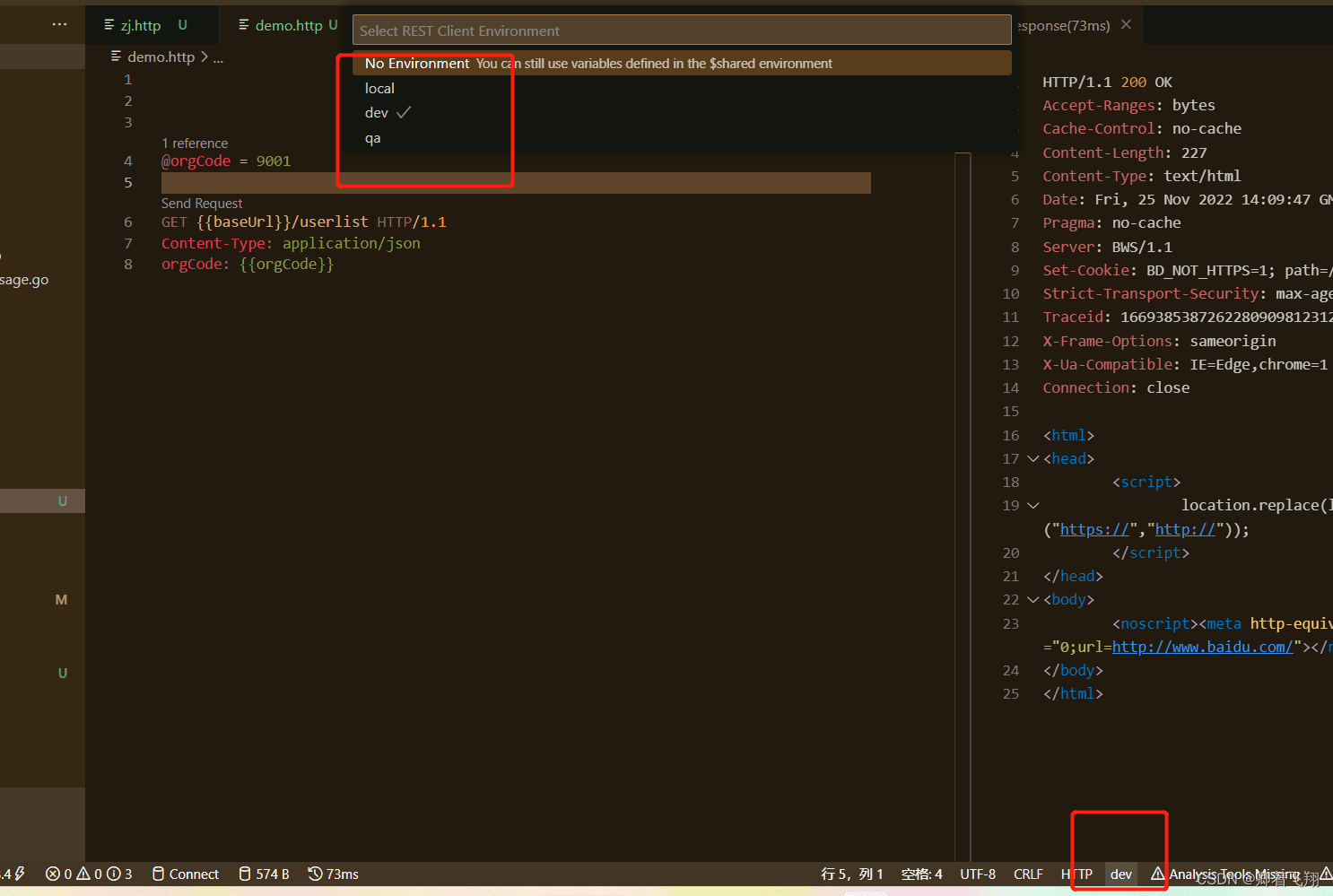The height and width of the screenshot is (896, 1333).
Task: Click the Cache-Control: no-cache header
Action: (x=1142, y=129)
